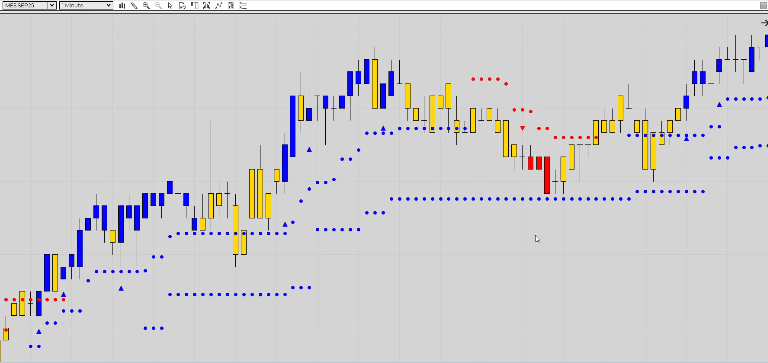
Task: Open the data series icon
Action: [231, 5]
